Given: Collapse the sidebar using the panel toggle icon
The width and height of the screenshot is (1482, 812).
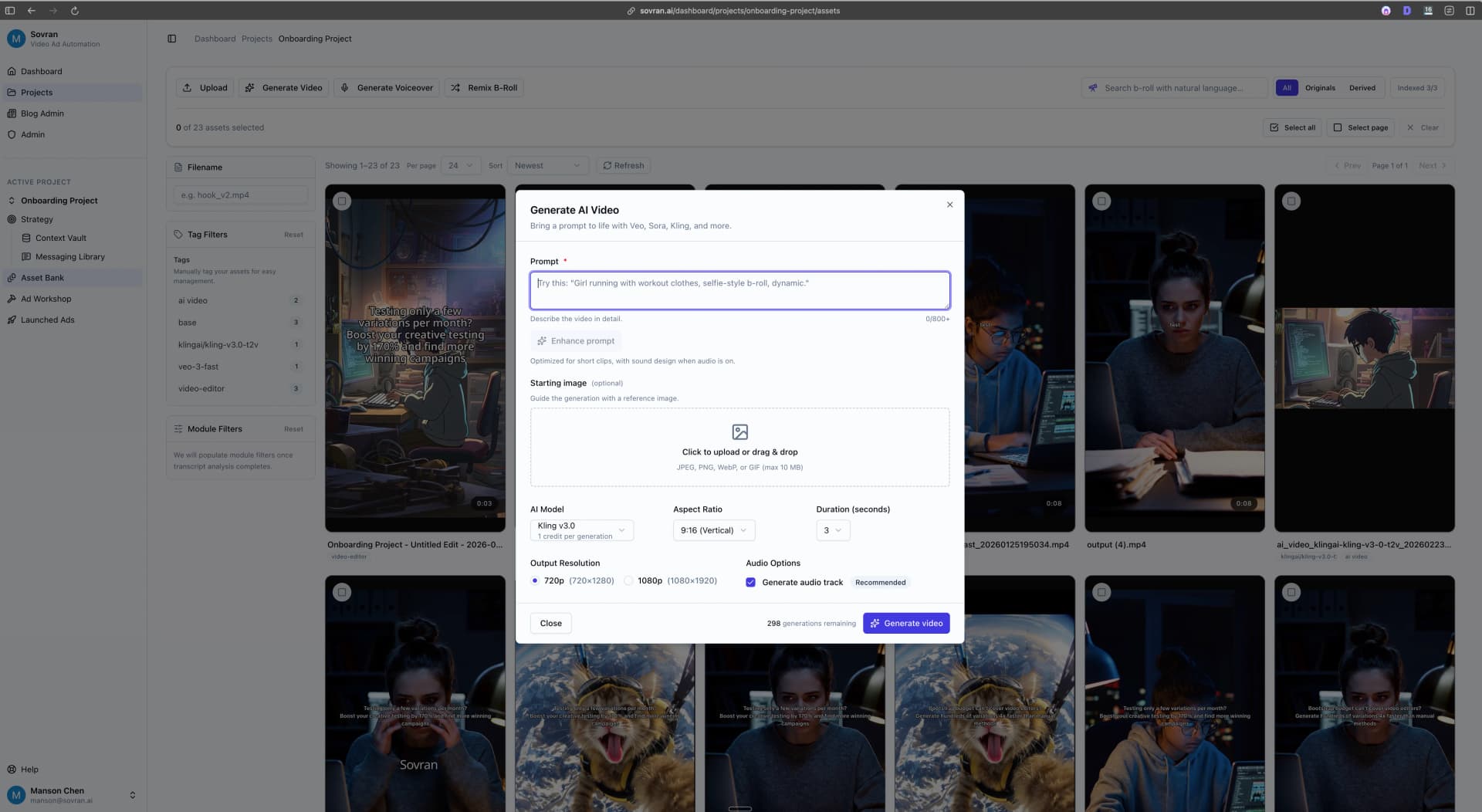Looking at the screenshot, I should [x=171, y=38].
